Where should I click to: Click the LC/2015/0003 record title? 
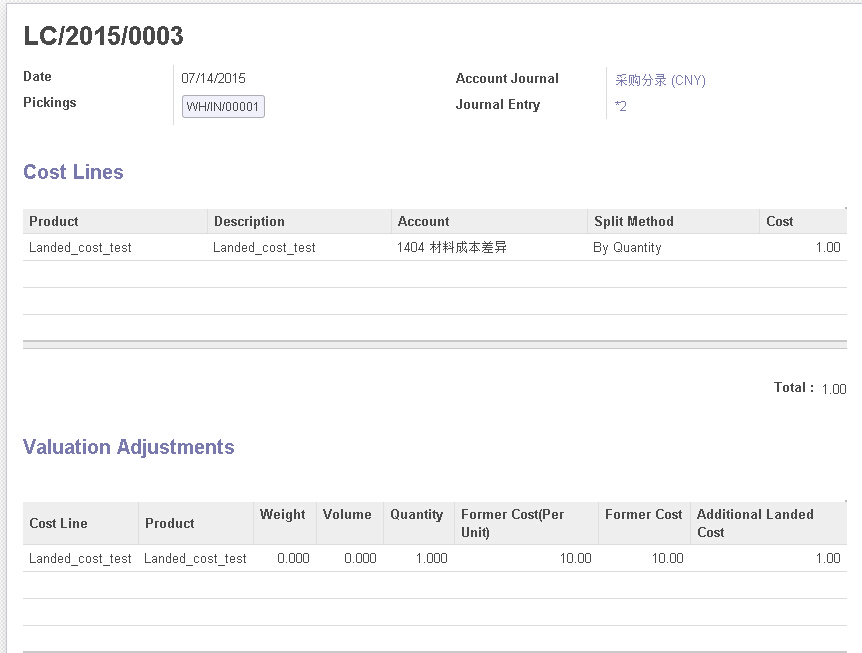tap(103, 36)
